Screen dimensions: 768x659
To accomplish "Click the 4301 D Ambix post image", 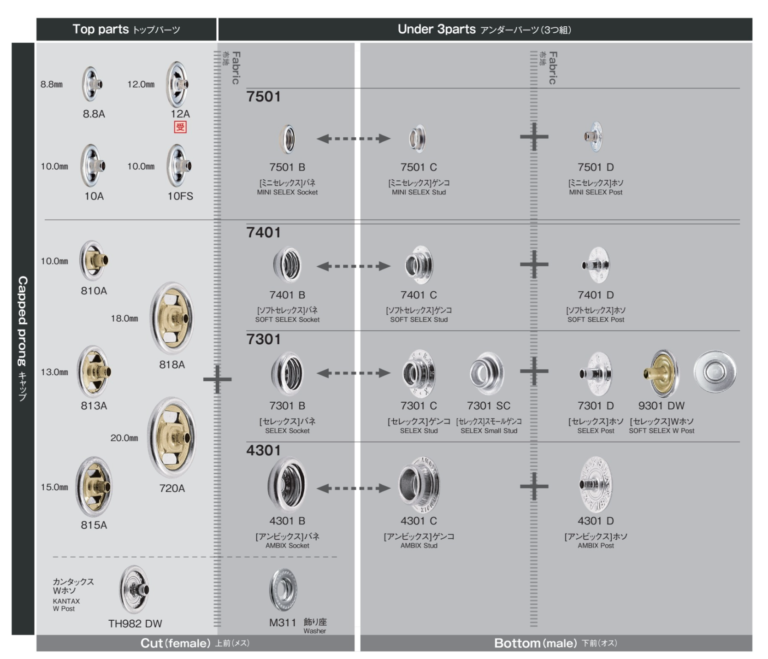I will point(601,485).
